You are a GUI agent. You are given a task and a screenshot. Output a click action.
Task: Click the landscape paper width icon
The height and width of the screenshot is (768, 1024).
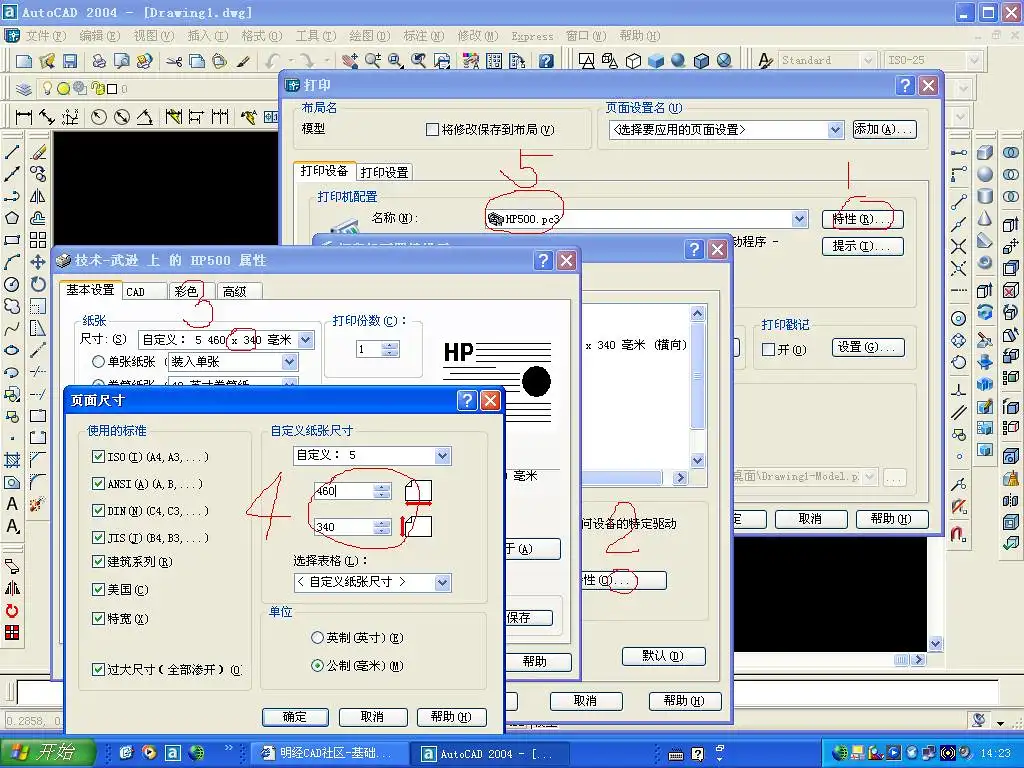pos(418,492)
